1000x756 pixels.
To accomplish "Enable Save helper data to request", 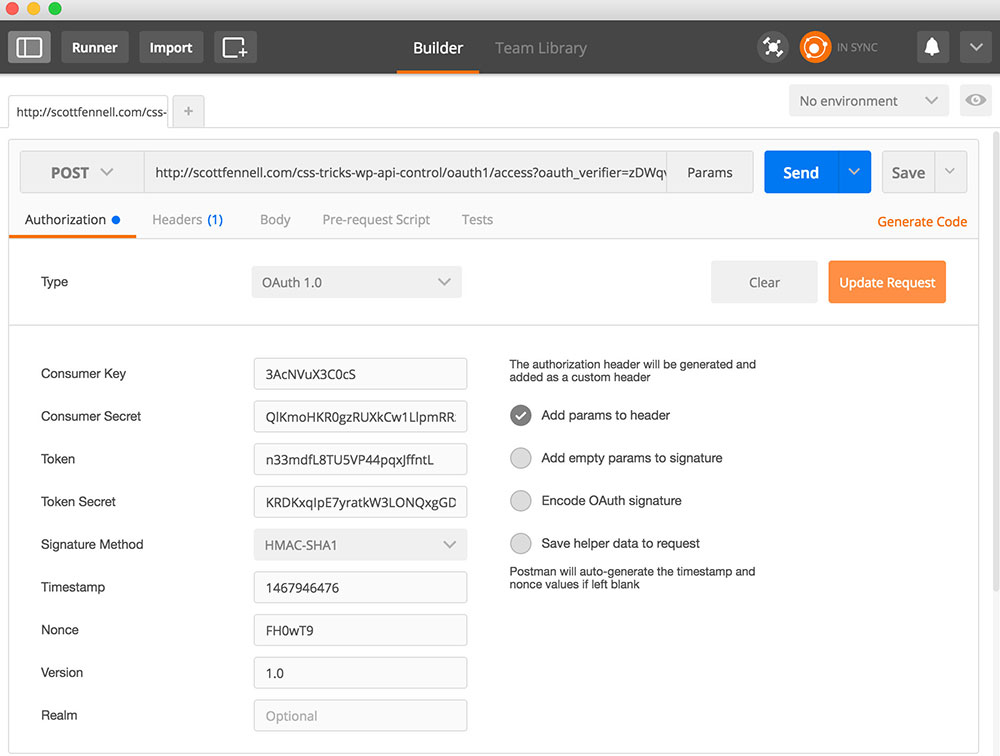I will 520,544.
